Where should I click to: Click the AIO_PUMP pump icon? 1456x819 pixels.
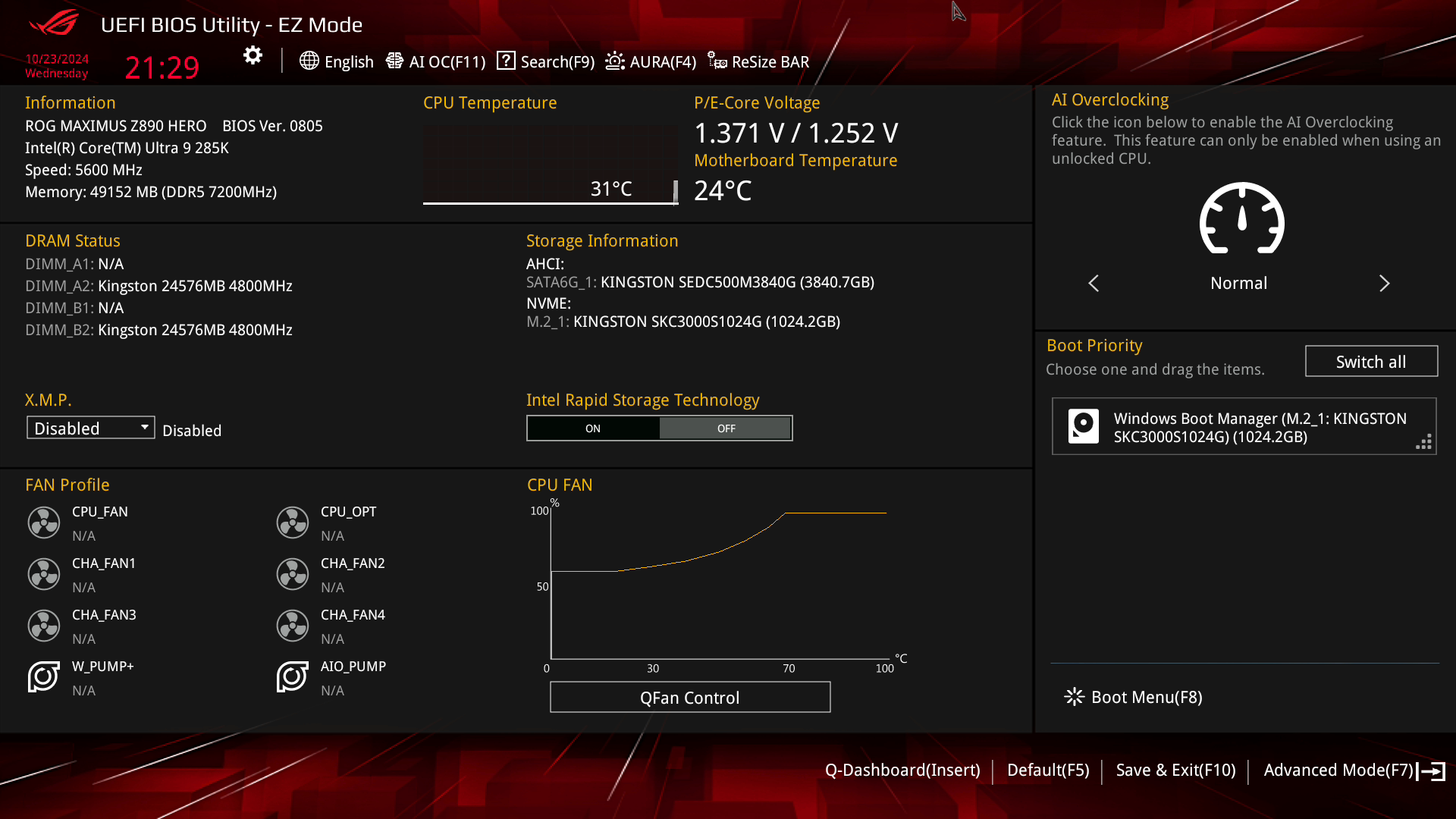click(x=293, y=676)
